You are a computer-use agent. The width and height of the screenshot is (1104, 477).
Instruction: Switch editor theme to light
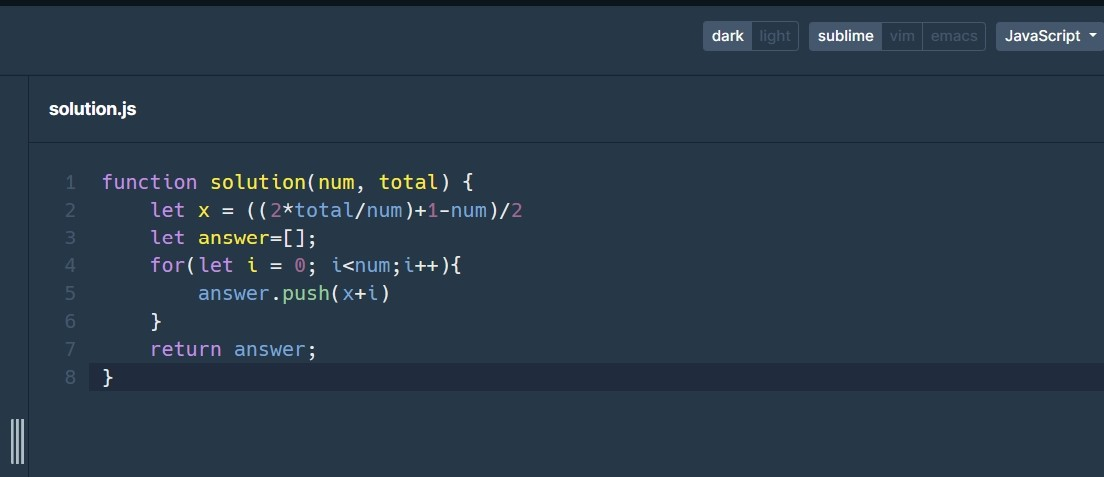coord(775,36)
